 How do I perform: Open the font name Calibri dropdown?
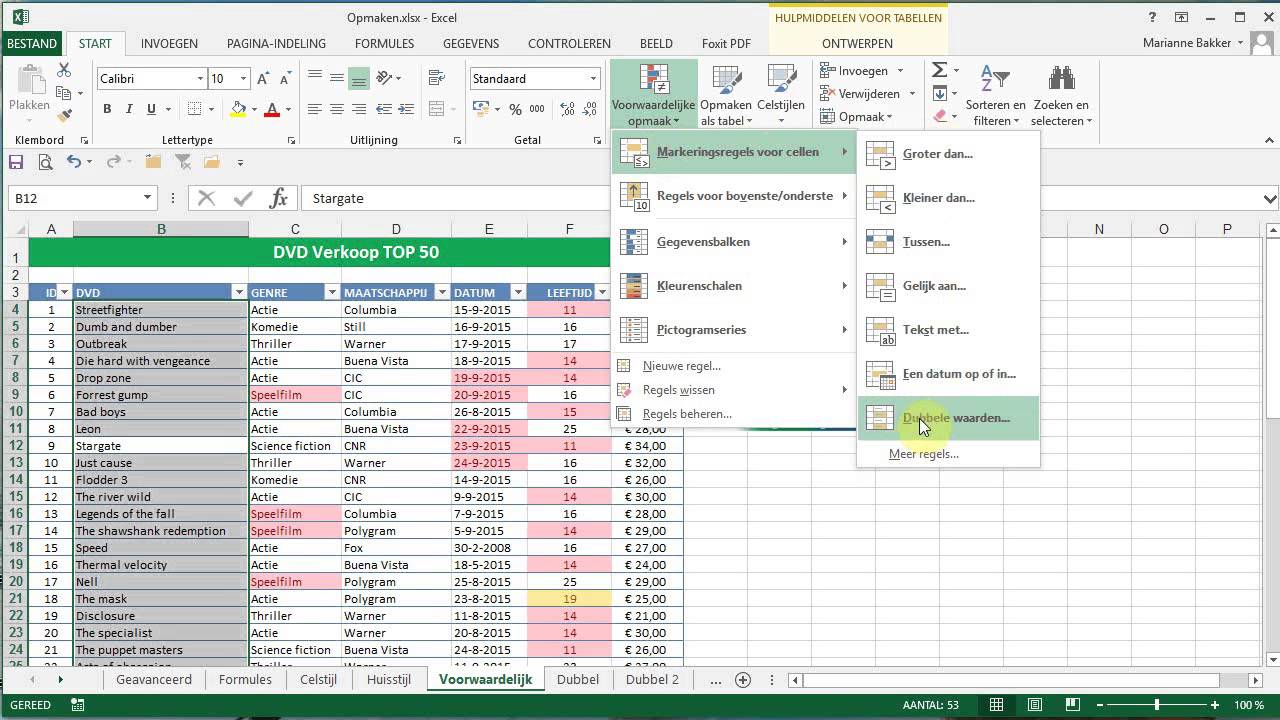[200, 79]
